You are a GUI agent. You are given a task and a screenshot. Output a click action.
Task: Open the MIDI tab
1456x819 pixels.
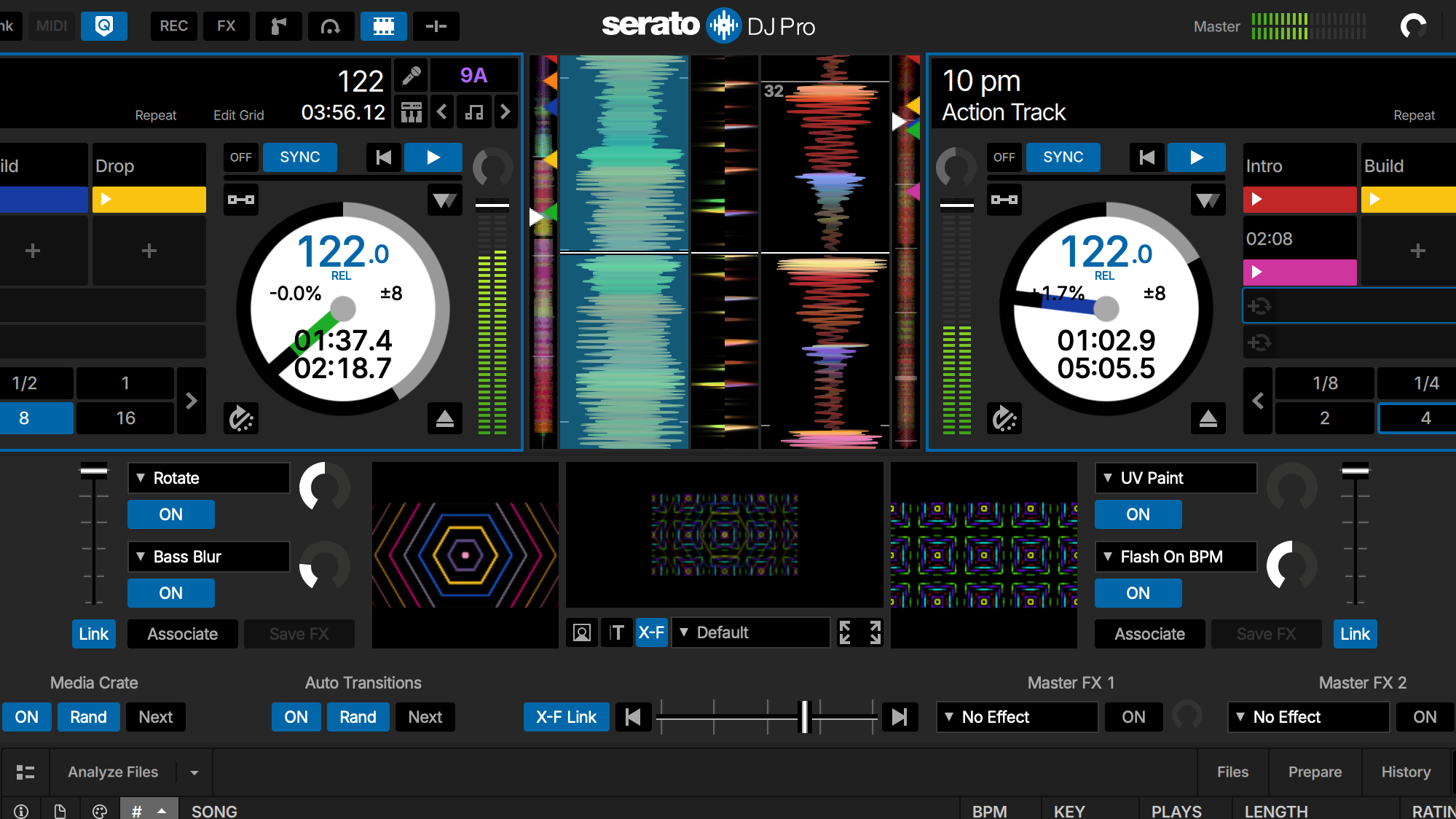coord(52,26)
